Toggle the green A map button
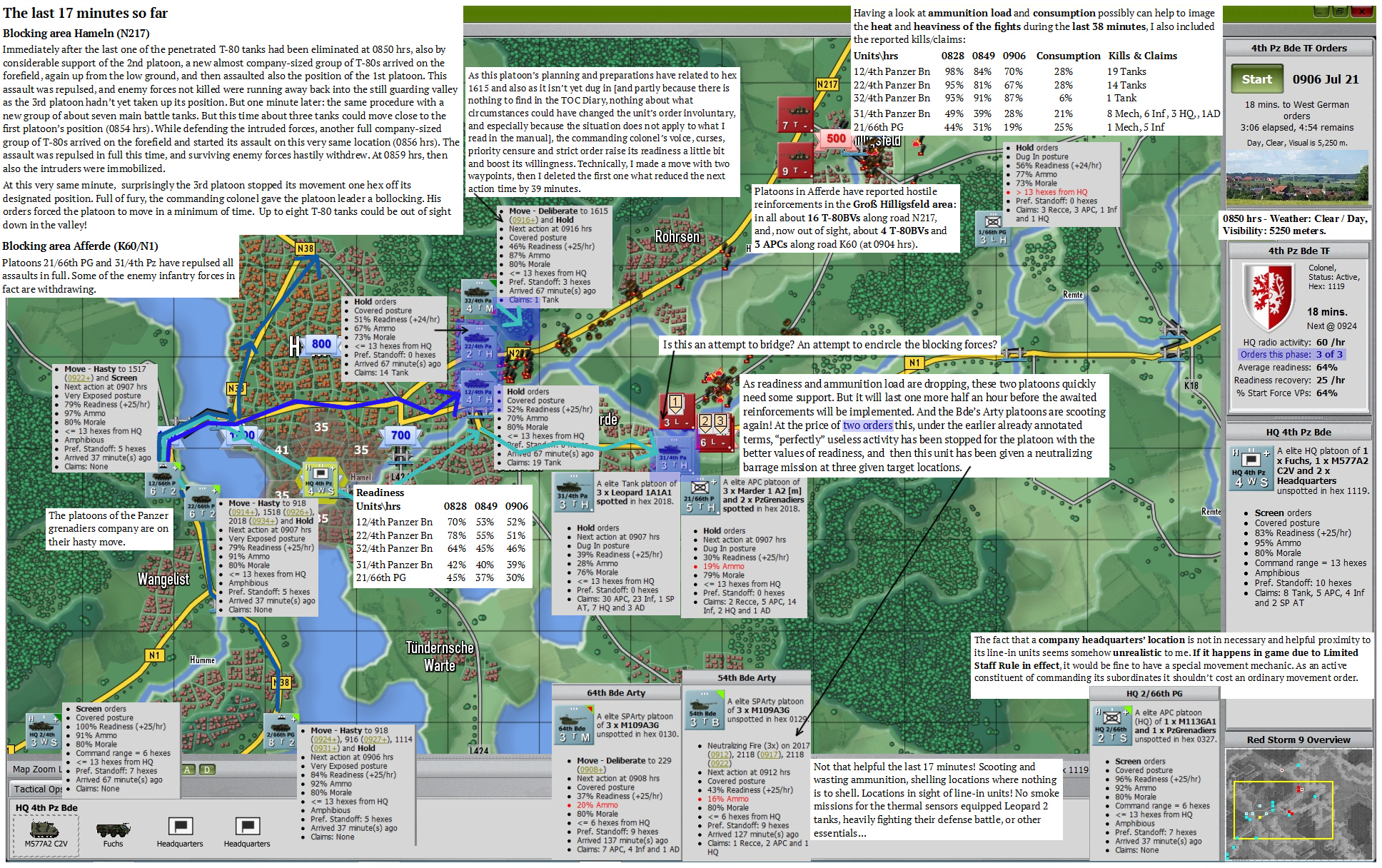This screenshot has height=868, width=1382. point(188,769)
